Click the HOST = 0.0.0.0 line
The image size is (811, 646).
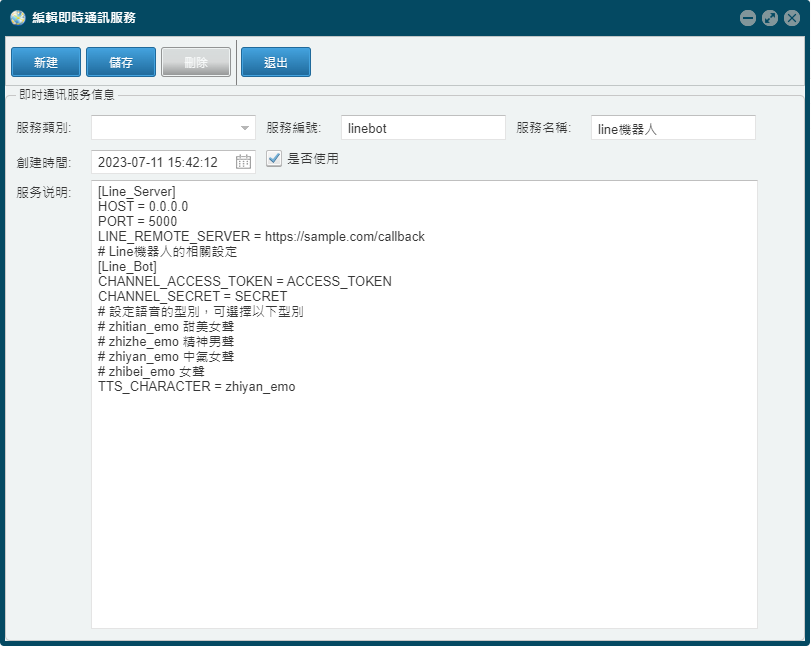click(x=143, y=206)
